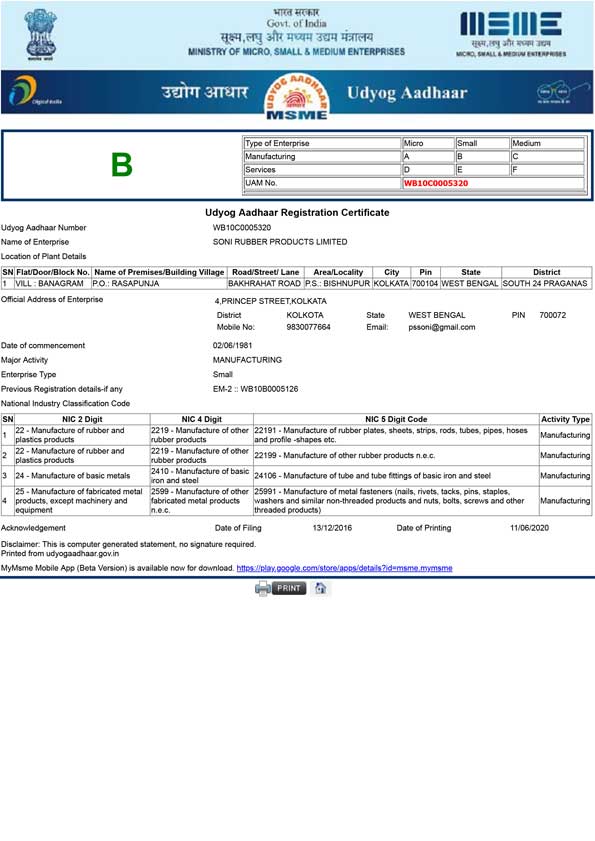Click the Enterprise Type value Small
Screen dimensions: 595x841
[223, 374]
